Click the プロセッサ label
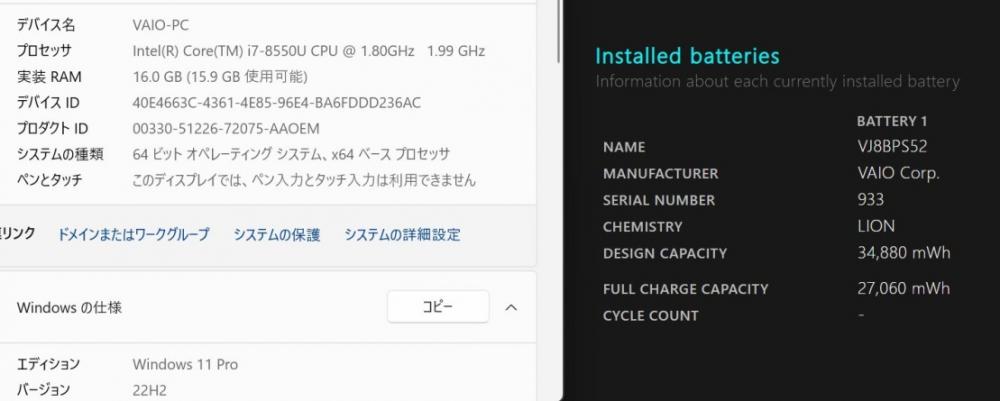Image resolution: width=1000 pixels, height=401 pixels. click(44, 51)
